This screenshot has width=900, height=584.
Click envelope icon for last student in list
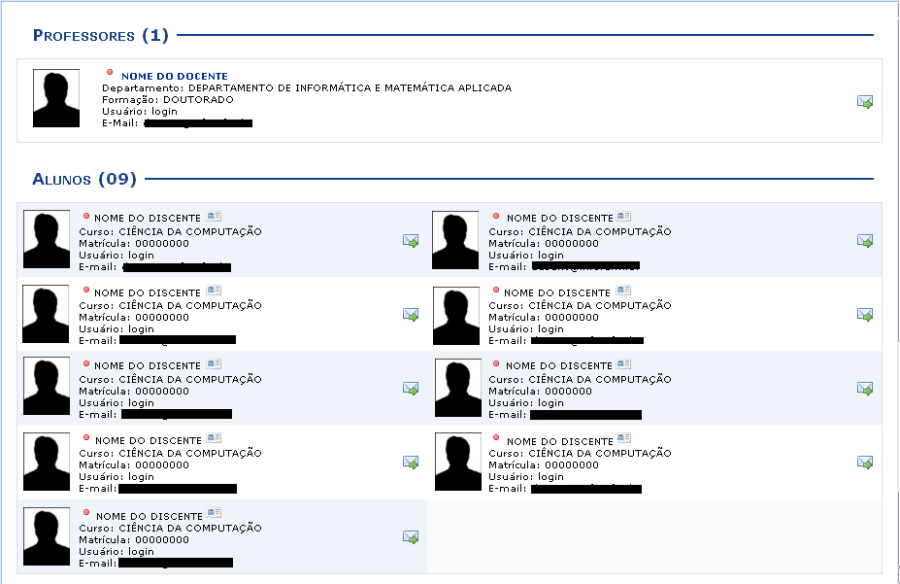pyautogui.click(x=410, y=537)
